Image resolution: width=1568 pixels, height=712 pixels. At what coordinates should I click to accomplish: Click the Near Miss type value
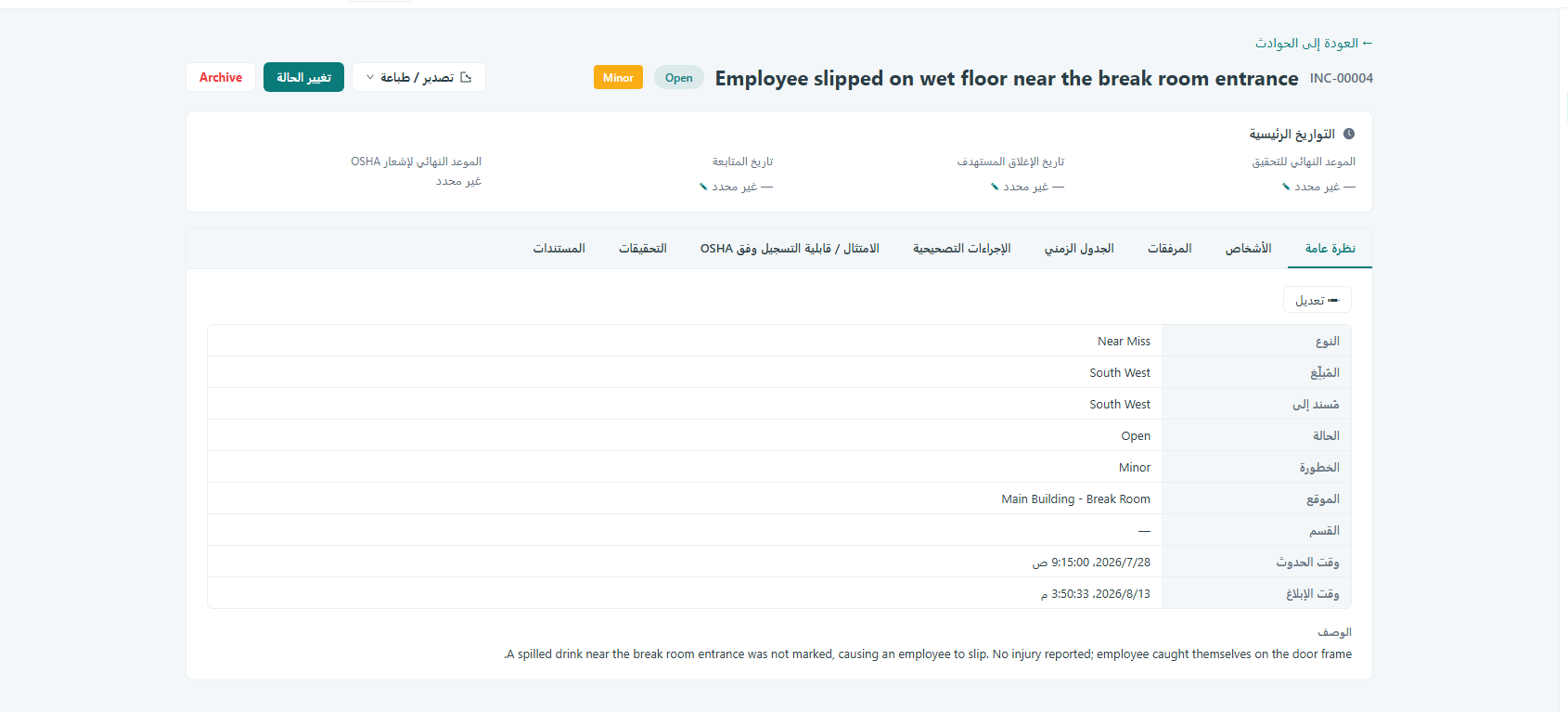point(1124,341)
